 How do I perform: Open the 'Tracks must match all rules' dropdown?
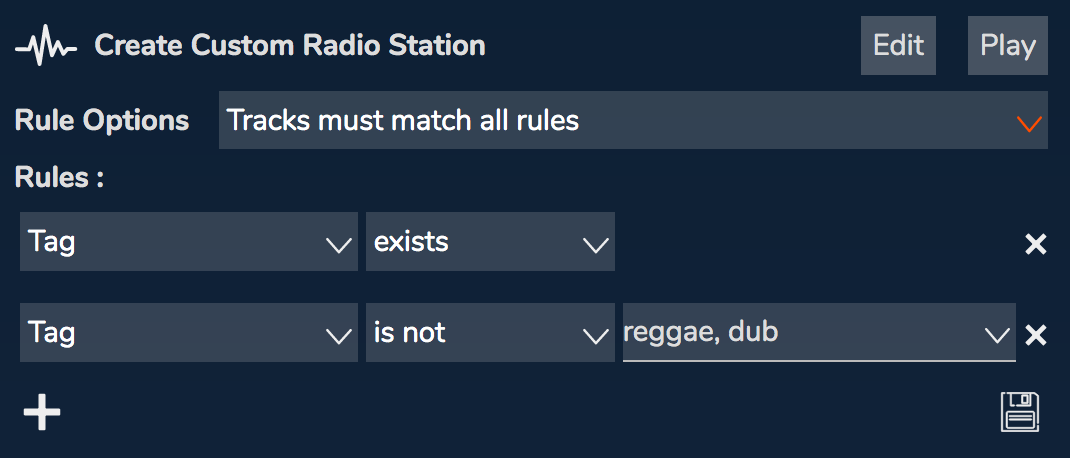tap(633, 120)
